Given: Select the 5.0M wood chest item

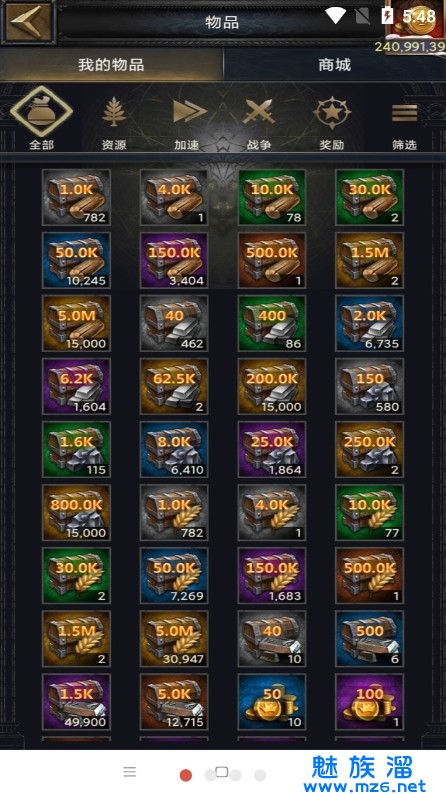Looking at the screenshot, I should pyautogui.click(x=76, y=324).
